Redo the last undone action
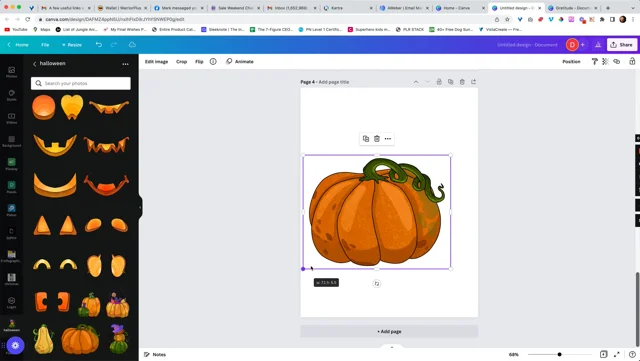Screen dimensions: 640x361 pos(114,45)
